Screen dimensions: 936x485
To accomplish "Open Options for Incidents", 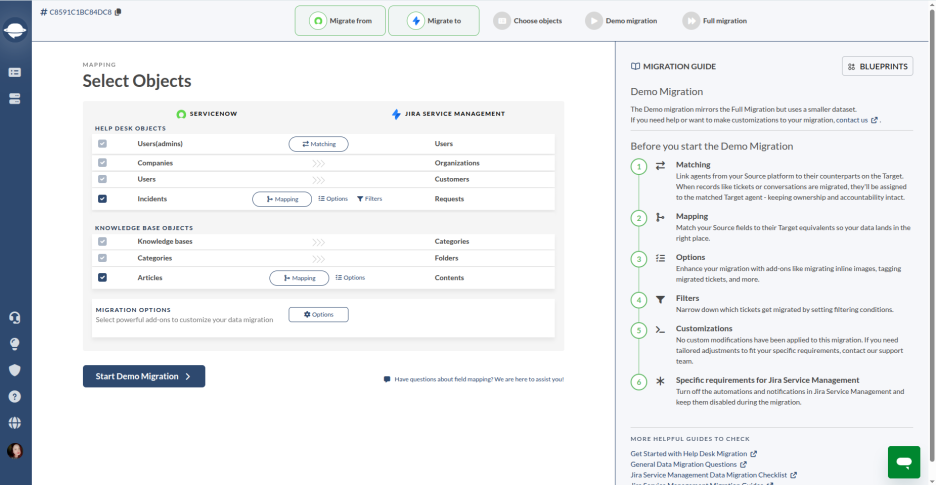I will (332, 199).
